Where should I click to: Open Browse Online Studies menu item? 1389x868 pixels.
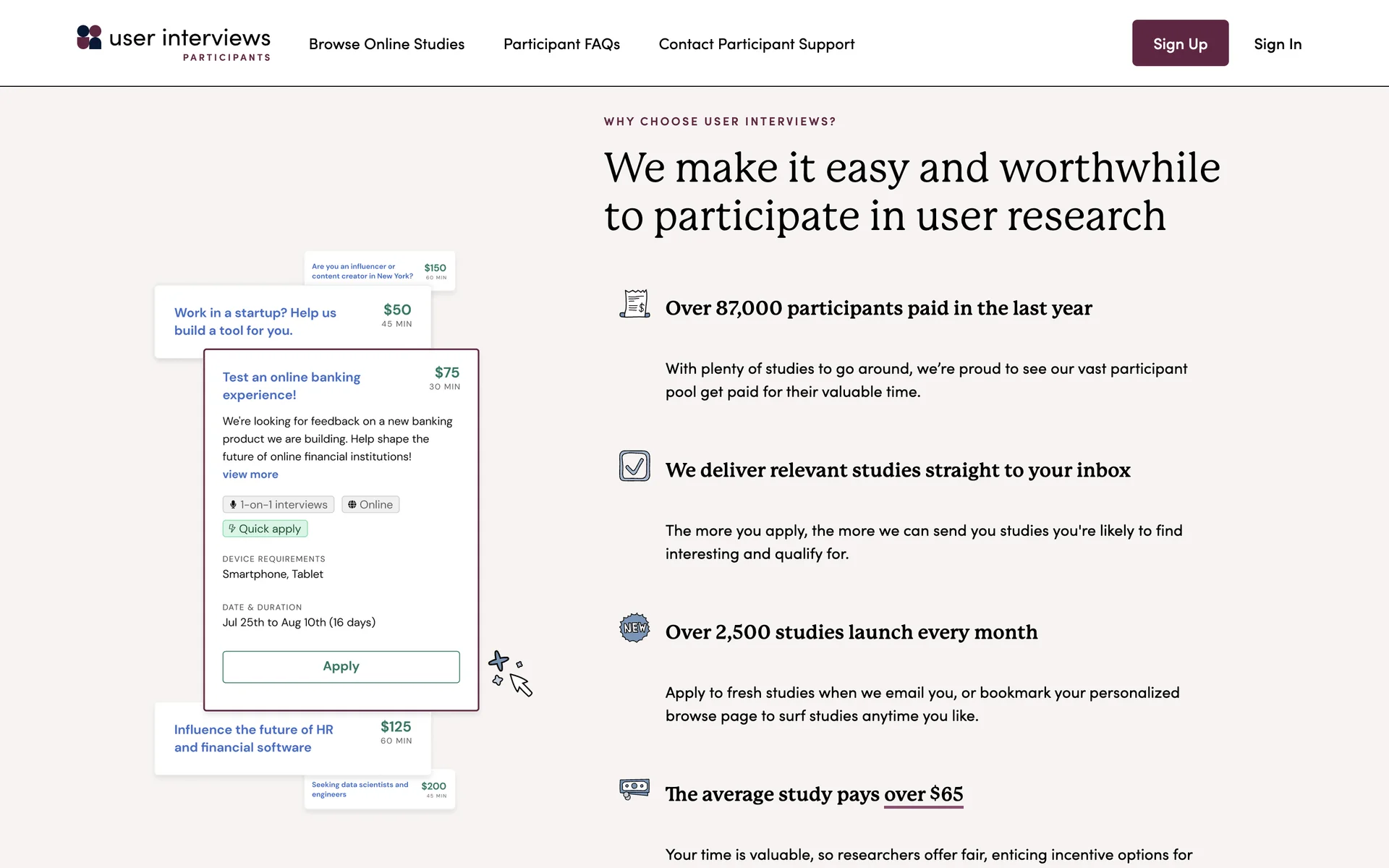point(386,44)
